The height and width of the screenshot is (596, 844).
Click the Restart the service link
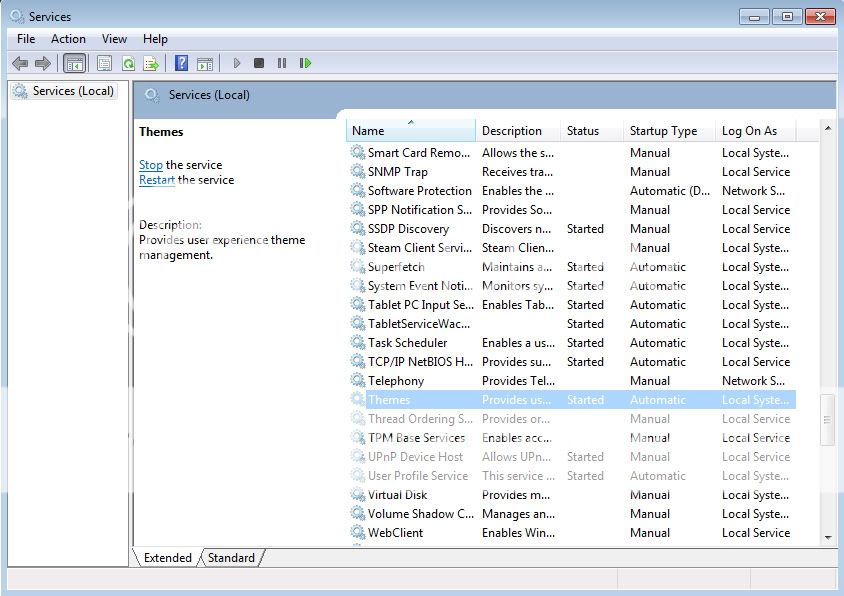coord(156,180)
